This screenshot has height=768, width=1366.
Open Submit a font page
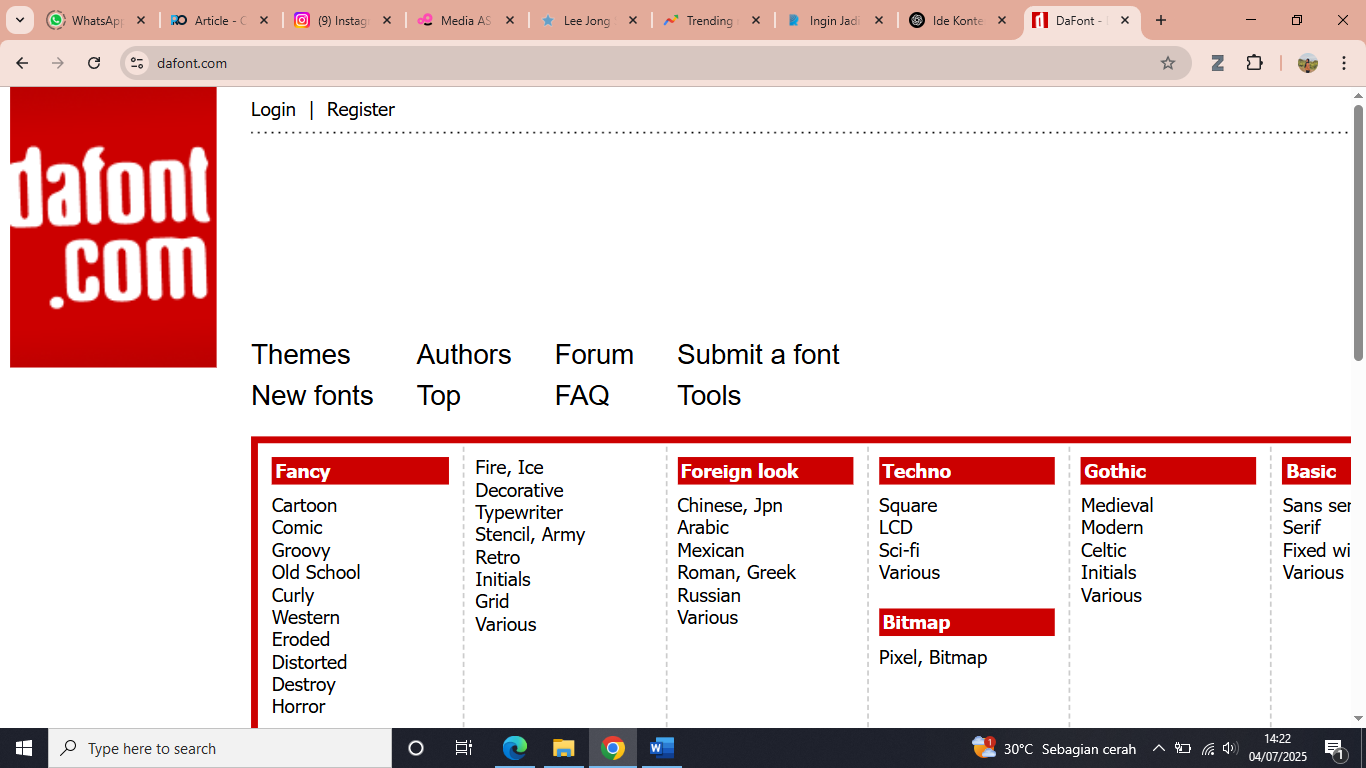[x=758, y=355]
